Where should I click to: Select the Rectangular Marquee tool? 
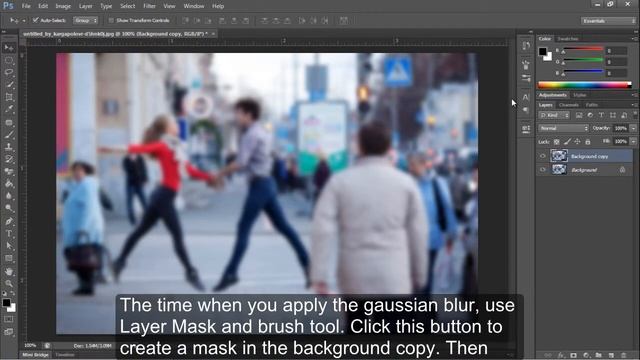[9, 60]
